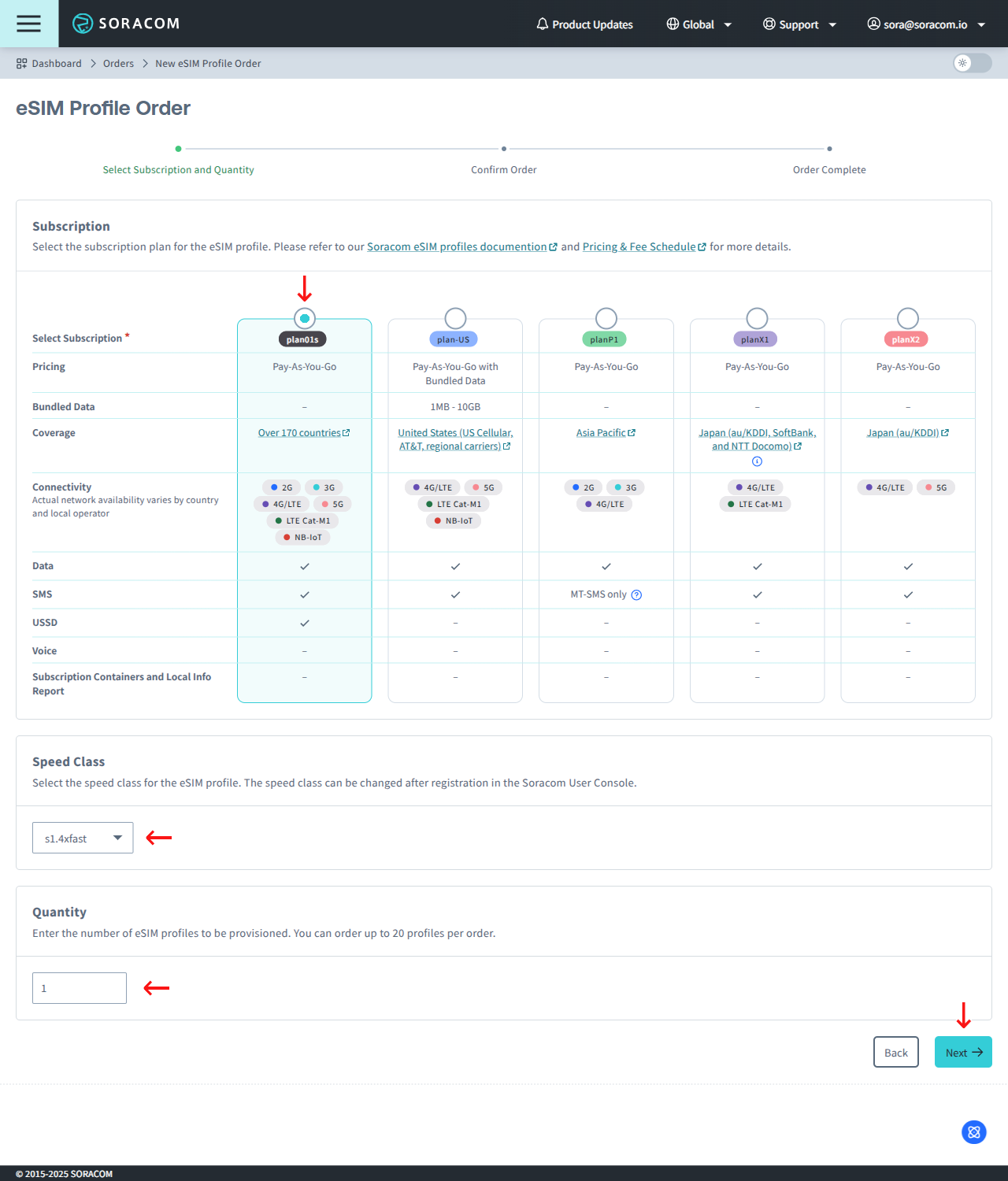
Task: Go to Orders via the breadcrumb
Action: tap(118, 63)
